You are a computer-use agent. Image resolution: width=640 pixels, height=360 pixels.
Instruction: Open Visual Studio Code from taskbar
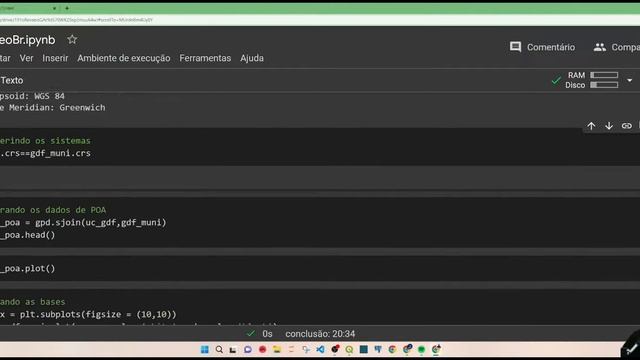pos(320,349)
